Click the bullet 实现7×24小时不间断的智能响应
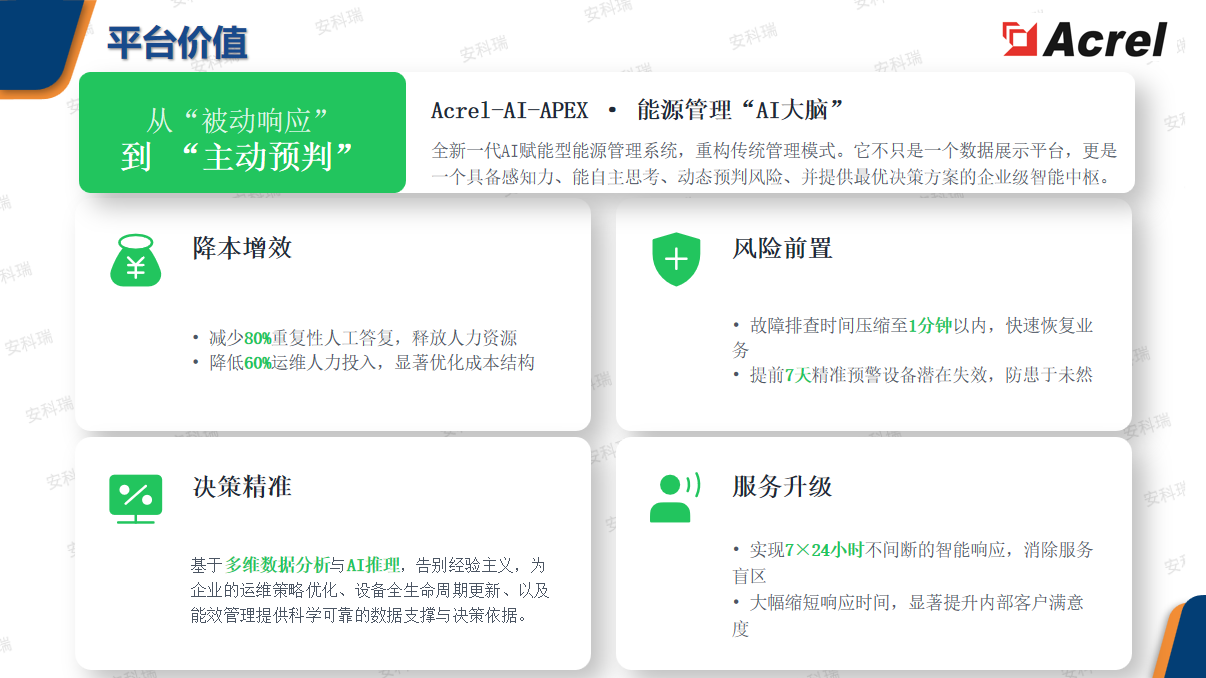Screen dimensions: 1206x678 pos(913,562)
